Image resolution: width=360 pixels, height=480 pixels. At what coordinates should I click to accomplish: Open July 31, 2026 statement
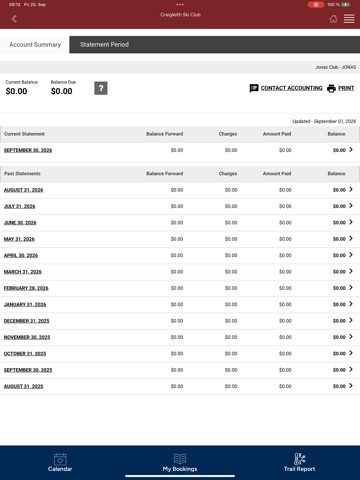coord(19,206)
